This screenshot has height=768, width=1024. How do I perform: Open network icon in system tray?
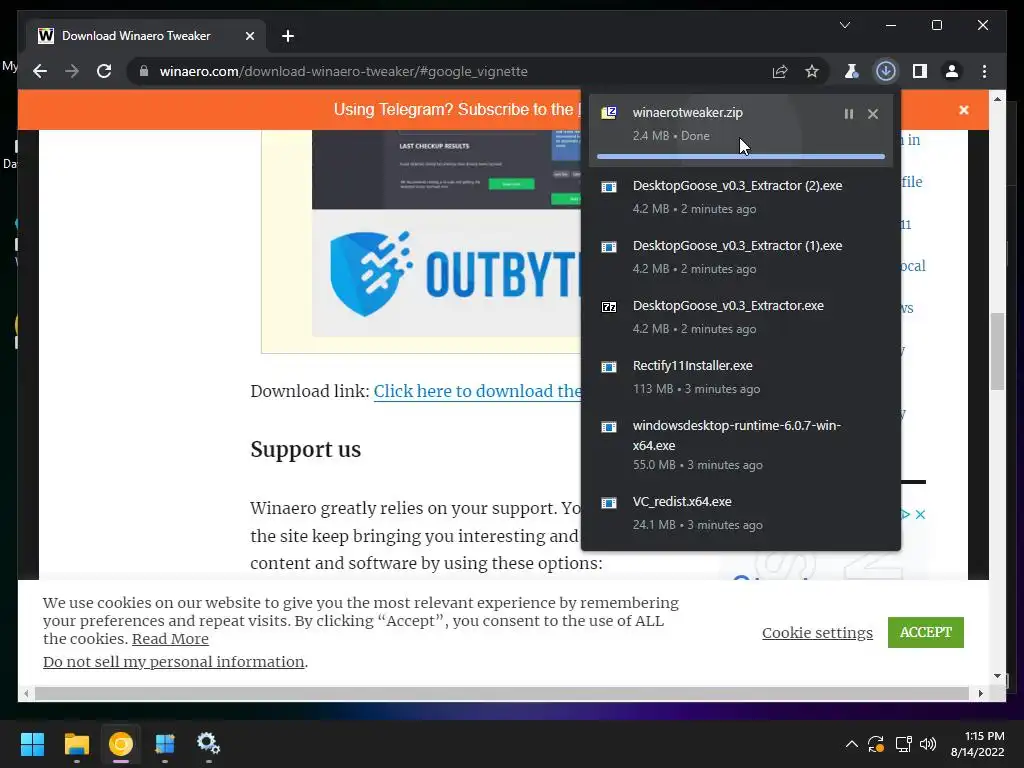(x=904, y=744)
